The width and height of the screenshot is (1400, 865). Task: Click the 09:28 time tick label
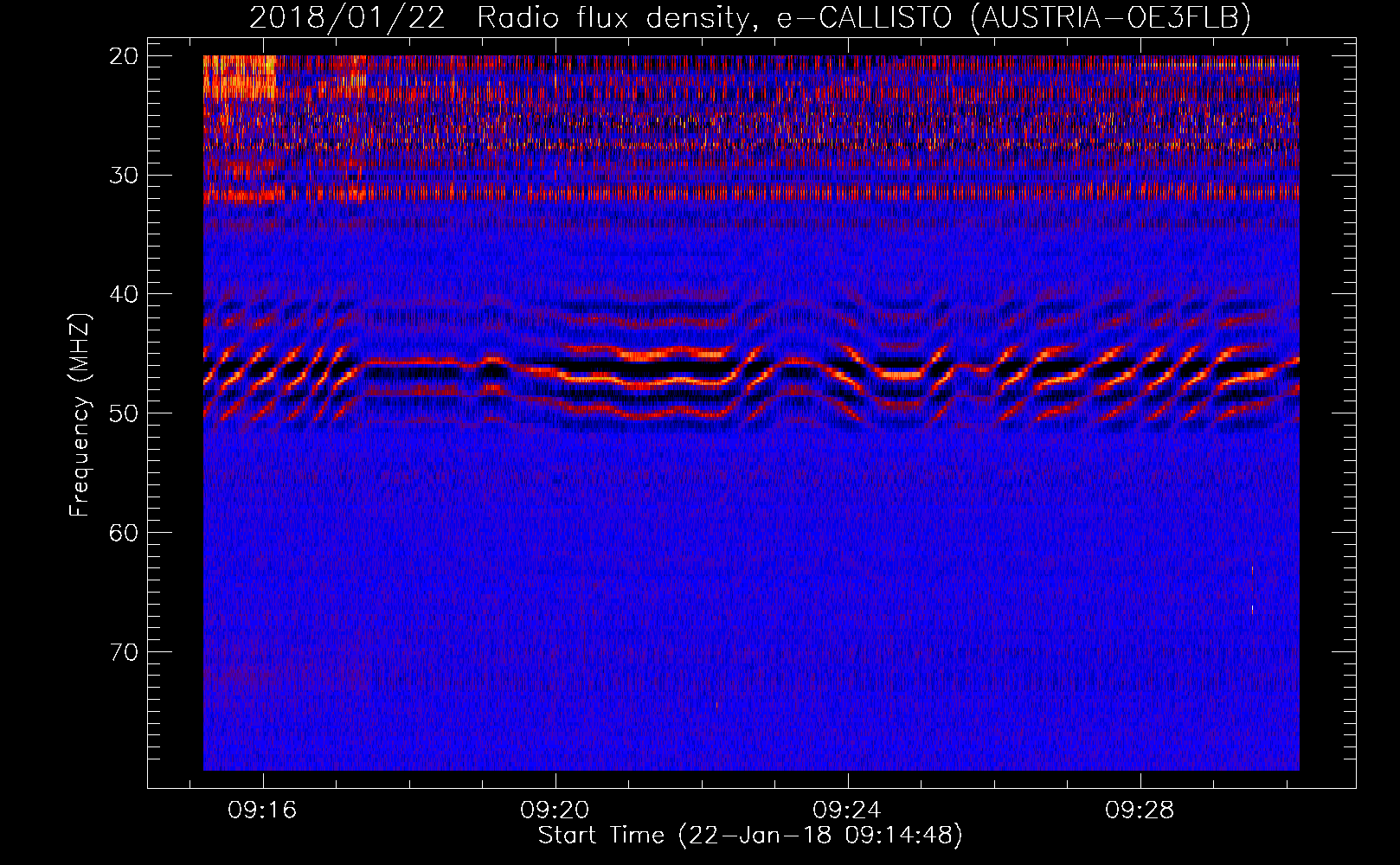click(1140, 810)
